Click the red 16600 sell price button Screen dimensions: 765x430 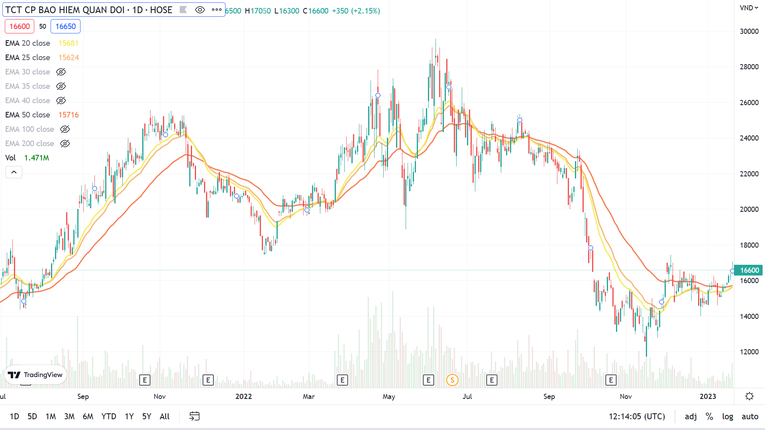coord(19,27)
